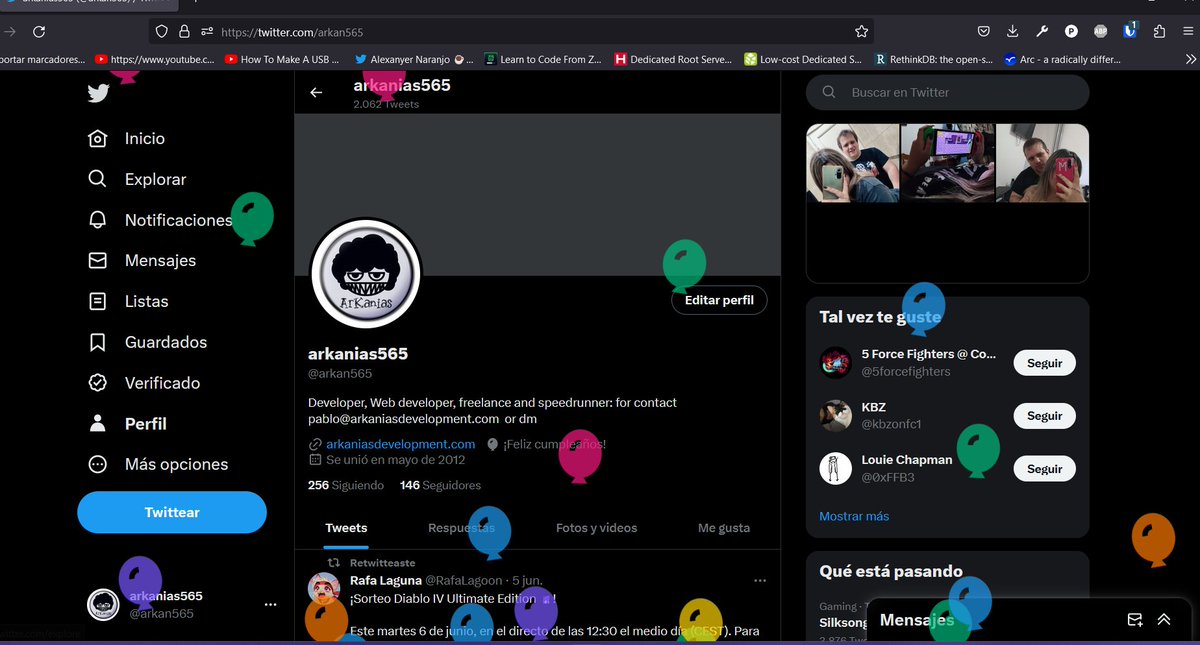1200x645 pixels.
Task: Open the Bitwarden extension icon
Action: (x=1130, y=31)
